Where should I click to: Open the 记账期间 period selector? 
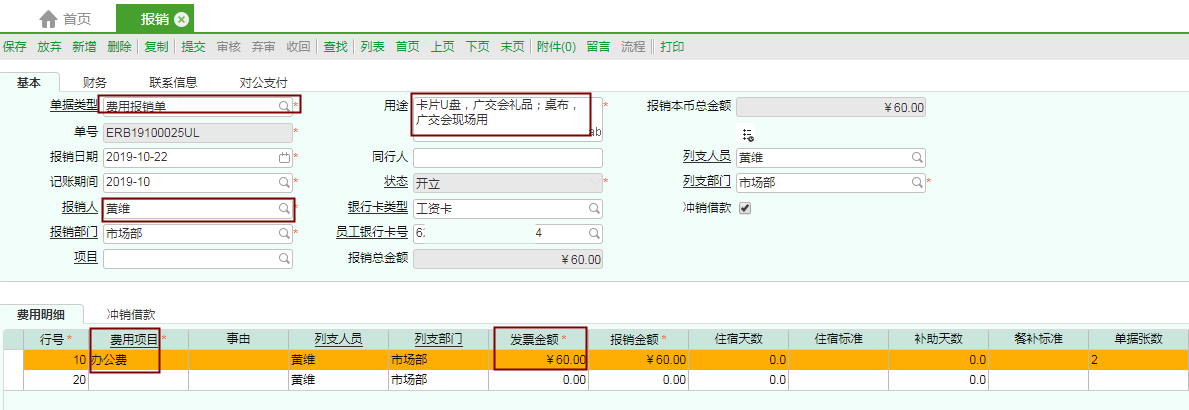pos(284,182)
